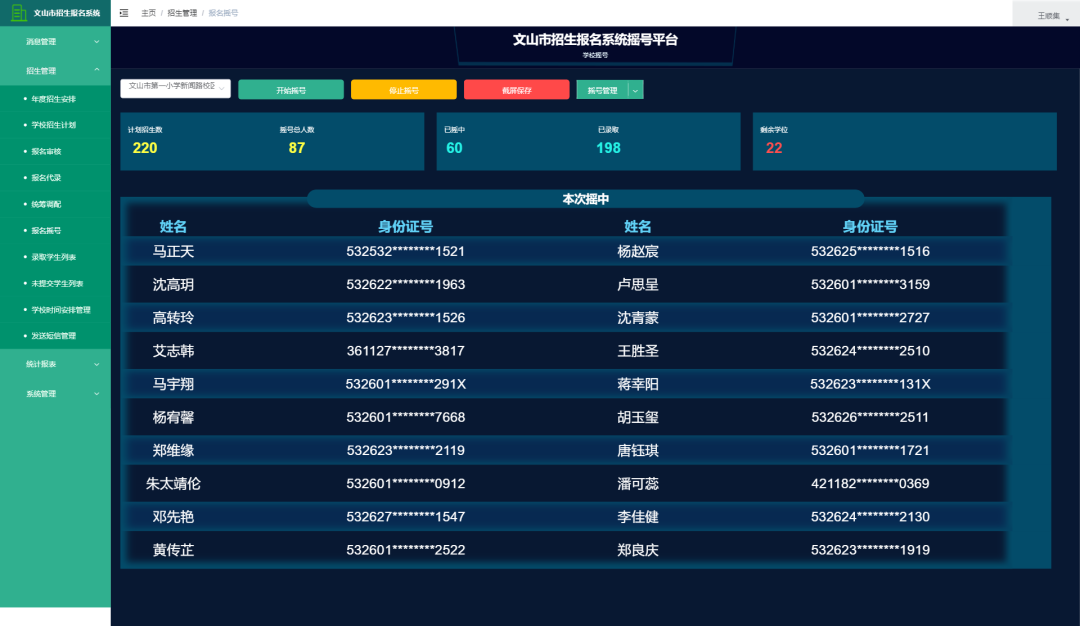The width and height of the screenshot is (1080, 626).
Task: Click the 剩余学位 statistics card
Action: coord(904,141)
